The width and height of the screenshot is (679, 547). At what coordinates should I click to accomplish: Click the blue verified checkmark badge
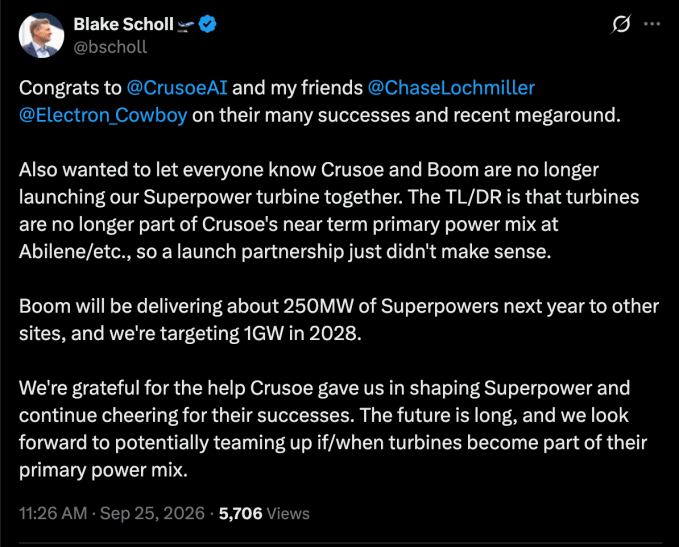(207, 24)
